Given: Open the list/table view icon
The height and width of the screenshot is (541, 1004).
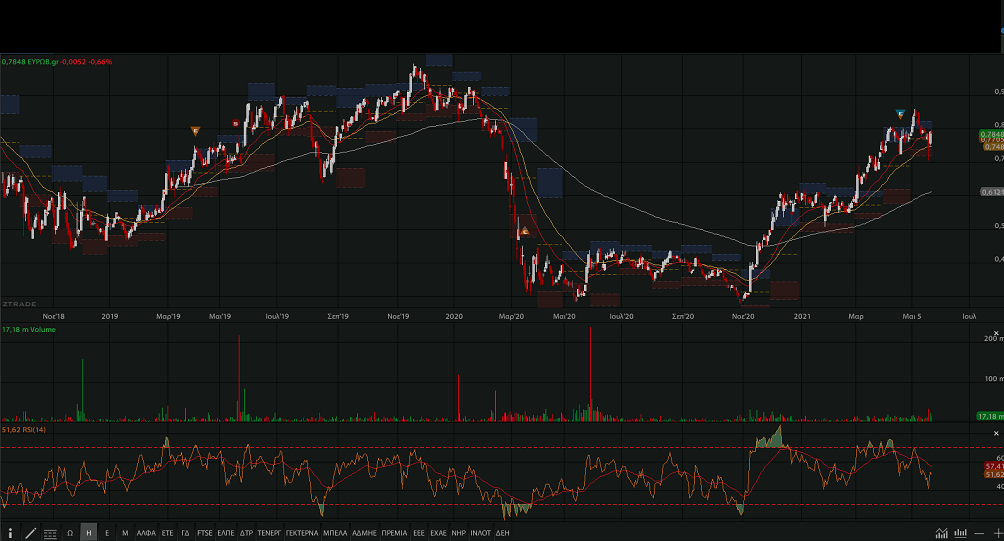Looking at the screenshot, I should [x=50, y=533].
